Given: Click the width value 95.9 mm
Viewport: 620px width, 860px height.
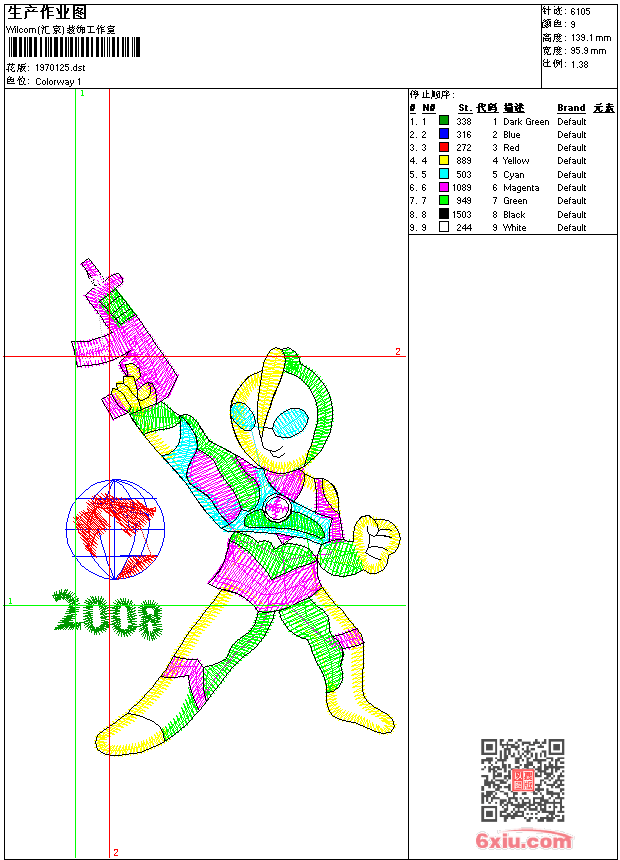Looking at the screenshot, I should coord(588,51).
